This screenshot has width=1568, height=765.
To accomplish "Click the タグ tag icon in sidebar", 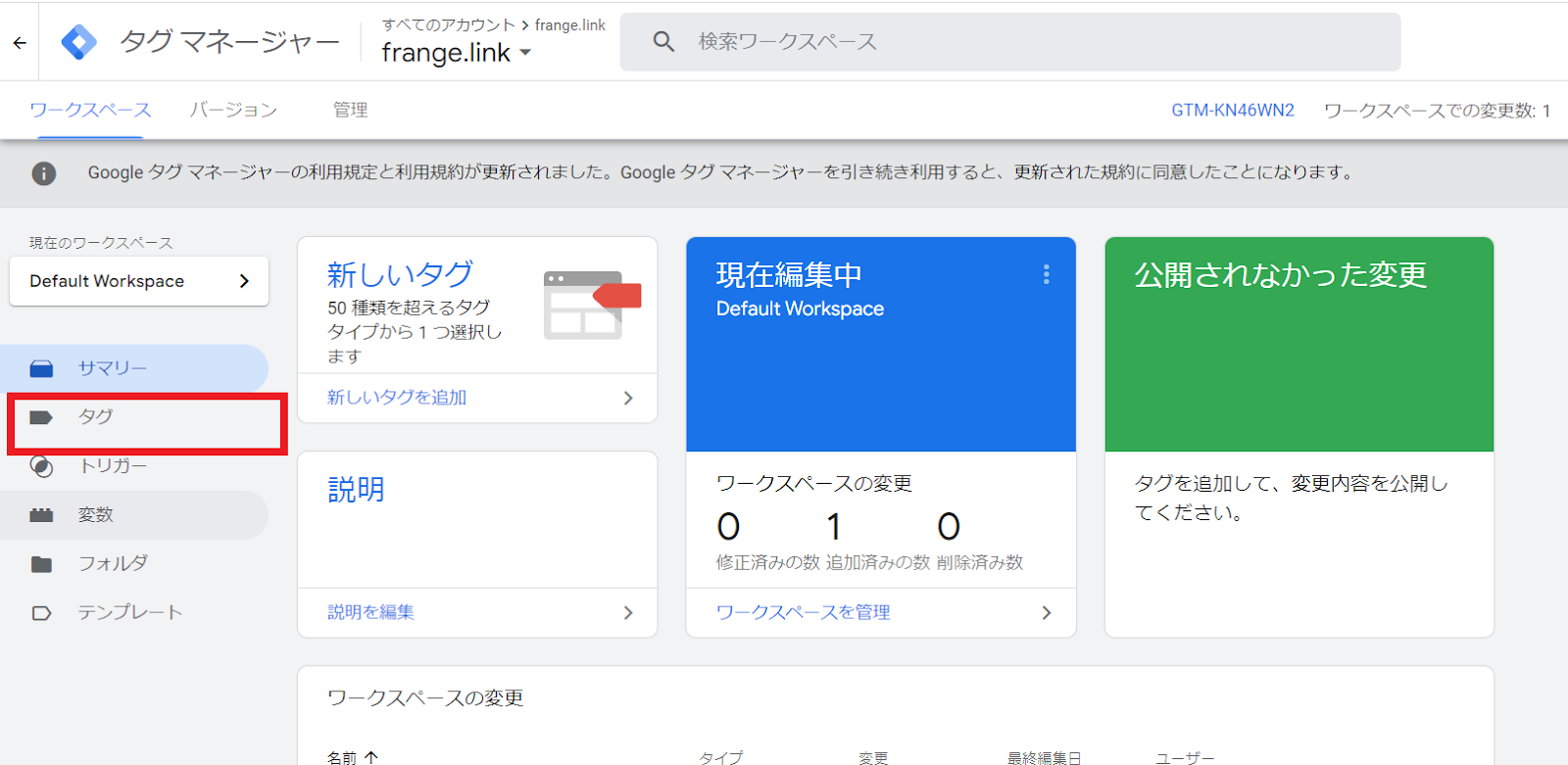I will [x=41, y=417].
